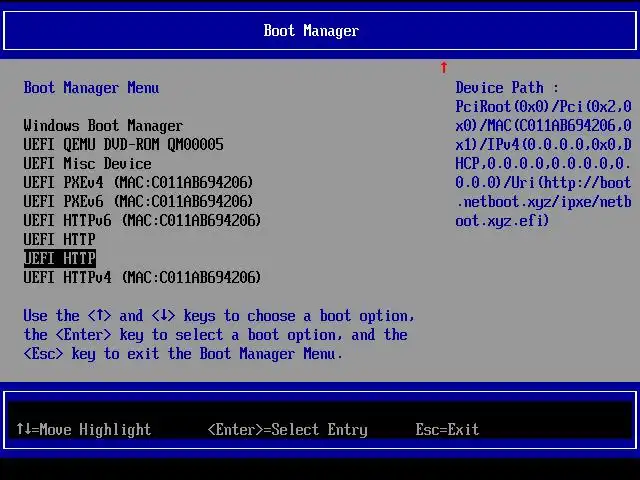Click the Enter=Select Entry hint
Image resolution: width=640 pixels, height=480 pixels.
click(287, 429)
